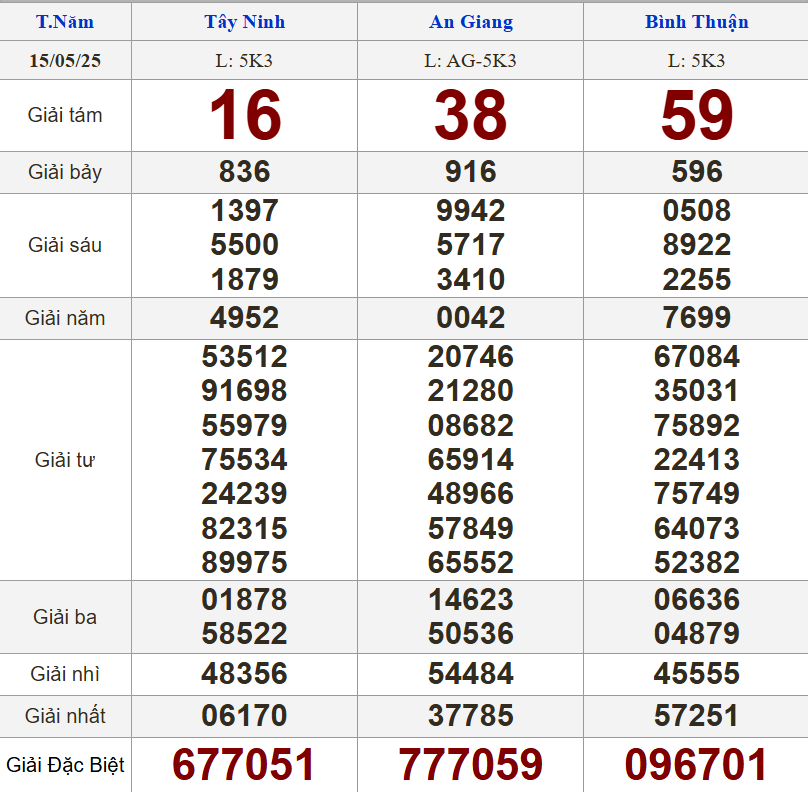This screenshot has height=792, width=808.
Task: Open the Bình Thuận province link
Action: (696, 22)
